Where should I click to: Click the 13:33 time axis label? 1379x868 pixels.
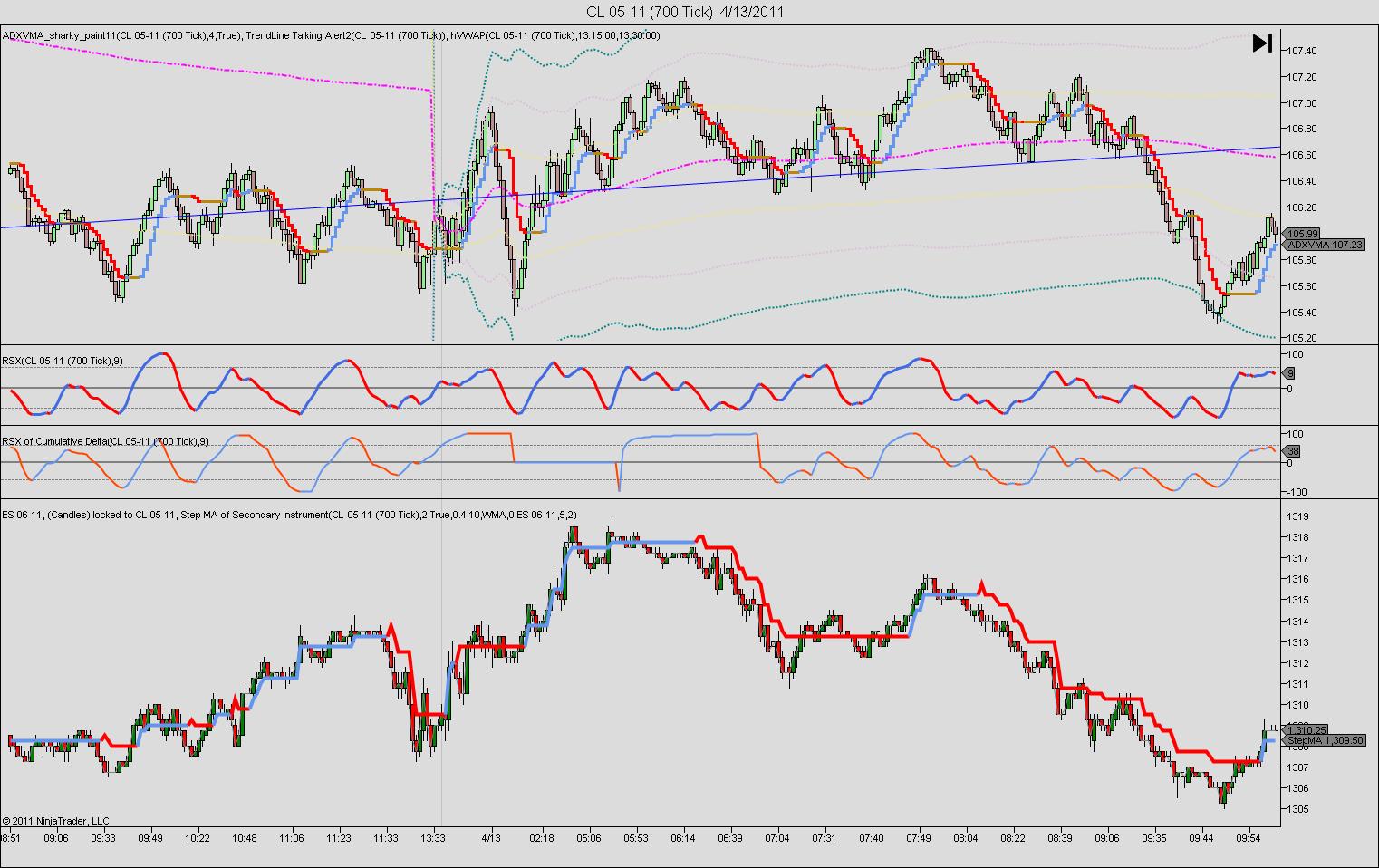(x=433, y=838)
